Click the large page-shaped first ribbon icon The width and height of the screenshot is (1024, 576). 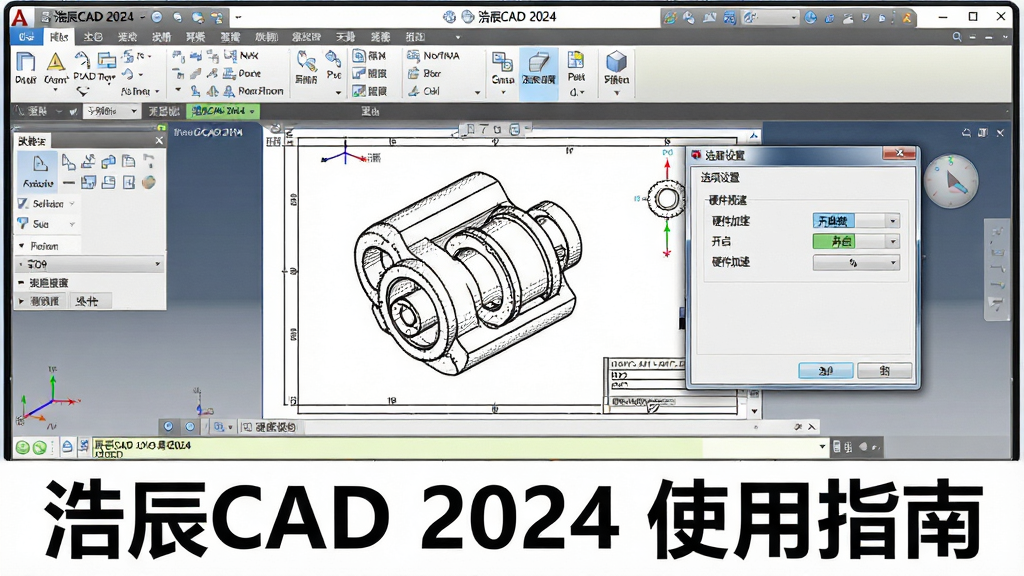pyautogui.click(x=25, y=62)
